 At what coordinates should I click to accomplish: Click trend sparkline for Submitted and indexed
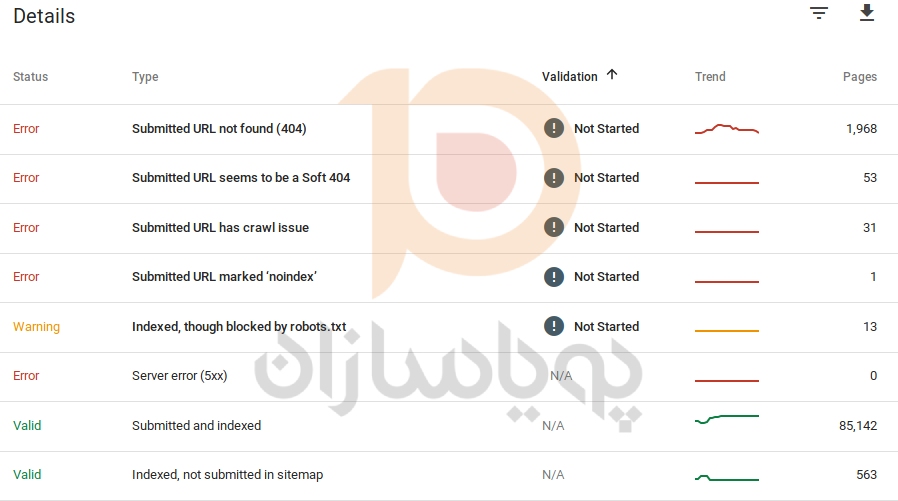point(727,419)
